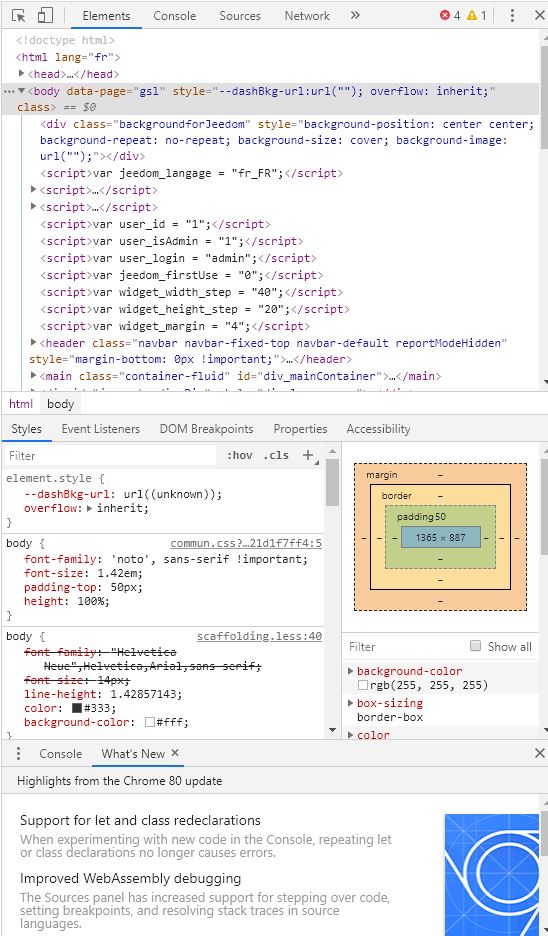Select the user_login admin script line
548x936 pixels.
178,258
